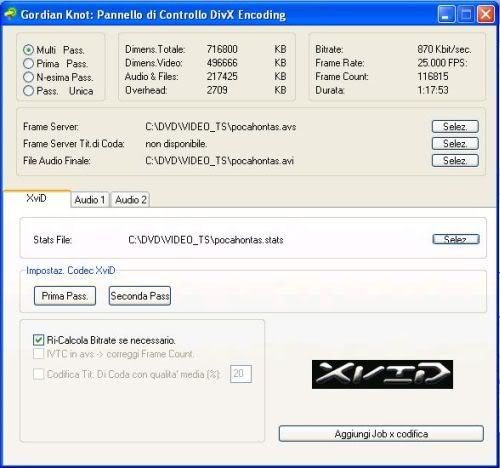Open the Audio 2 tab
The height and width of the screenshot is (468, 500).
130,200
